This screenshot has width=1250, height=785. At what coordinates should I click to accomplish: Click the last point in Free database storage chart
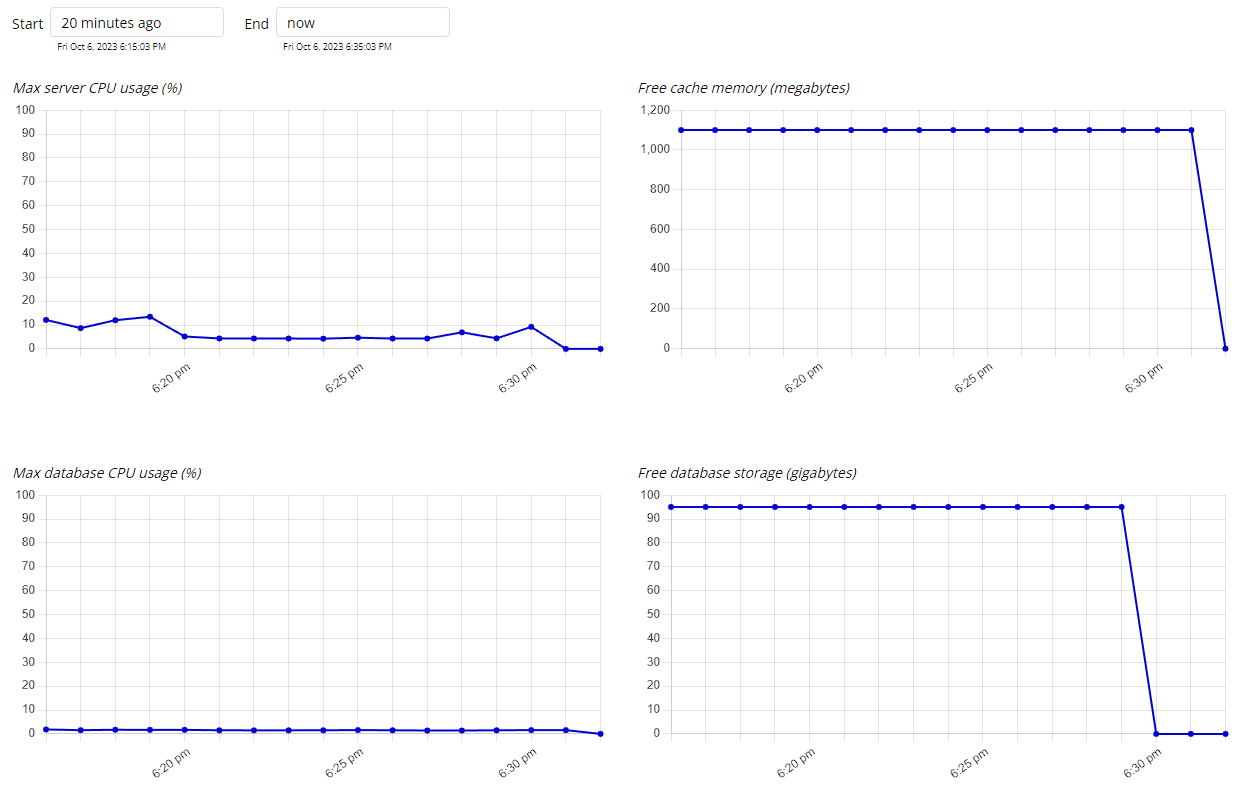point(1225,734)
